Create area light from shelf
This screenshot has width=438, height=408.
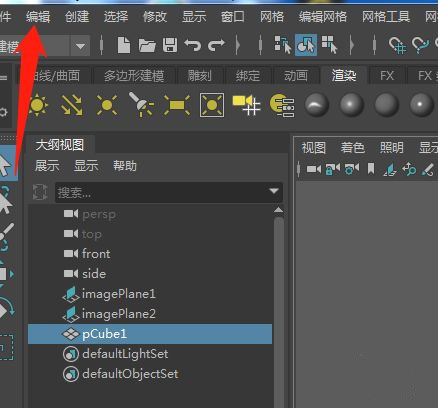[x=177, y=105]
